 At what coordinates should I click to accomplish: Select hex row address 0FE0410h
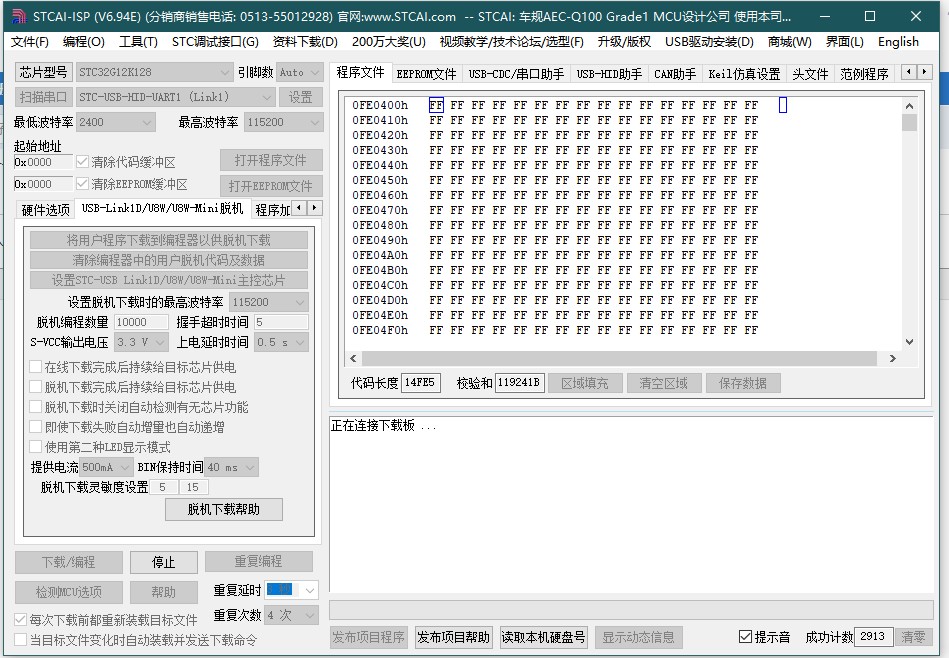[x=380, y=120]
